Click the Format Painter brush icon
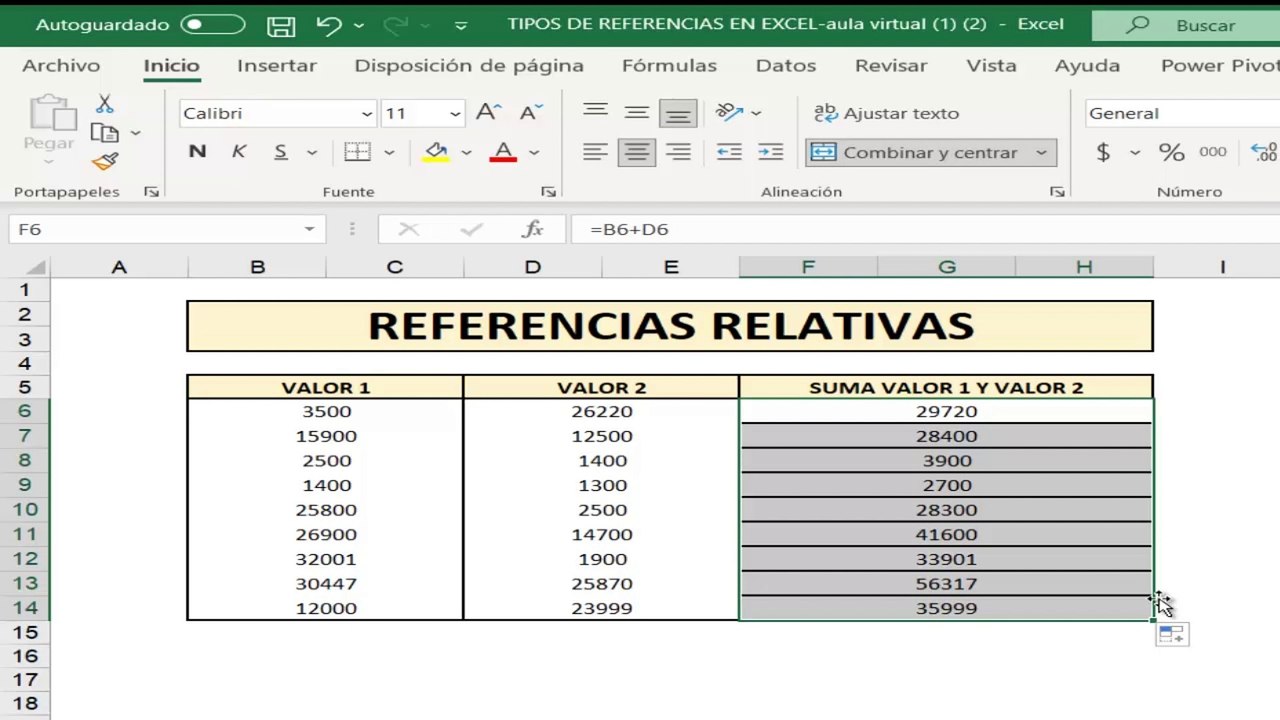The width and height of the screenshot is (1280, 720). point(104,161)
